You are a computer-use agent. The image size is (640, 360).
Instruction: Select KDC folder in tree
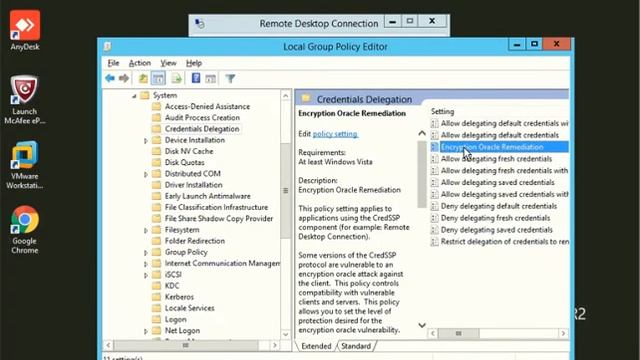(x=172, y=286)
